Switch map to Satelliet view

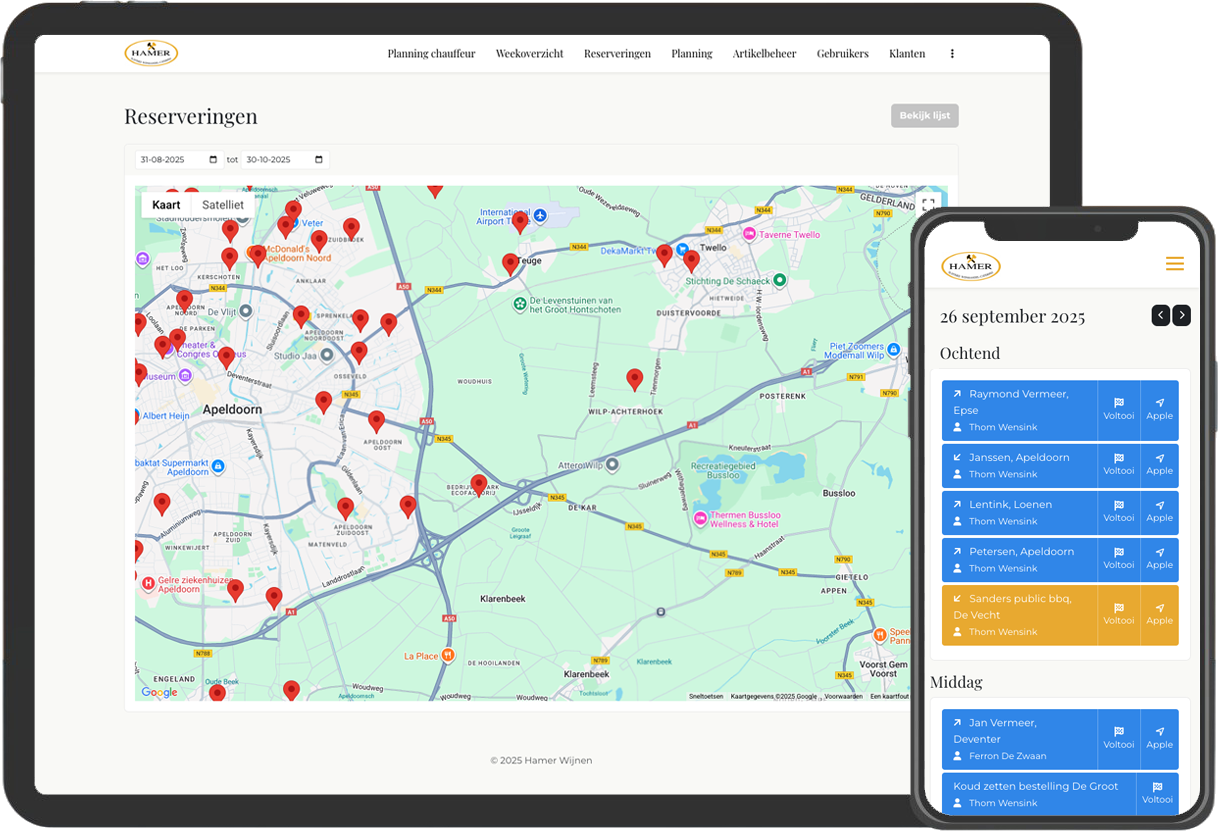(x=222, y=205)
